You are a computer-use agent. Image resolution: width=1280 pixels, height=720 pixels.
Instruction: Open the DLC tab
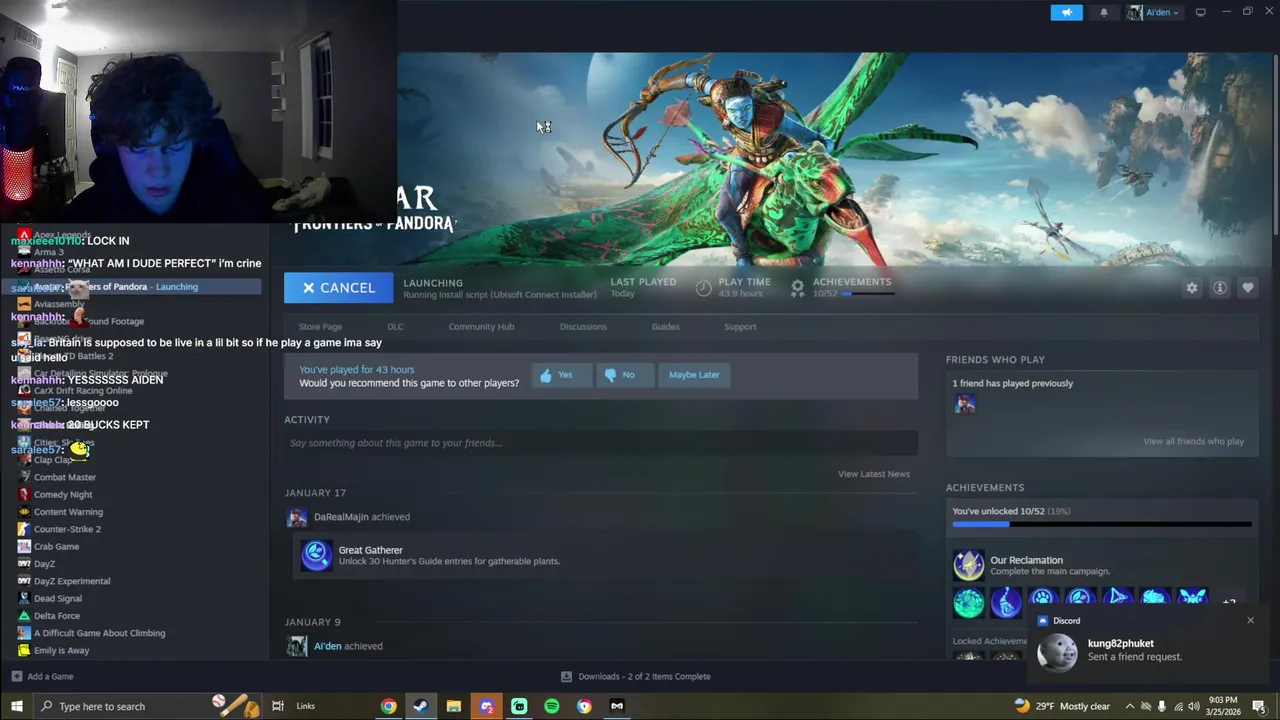point(395,327)
